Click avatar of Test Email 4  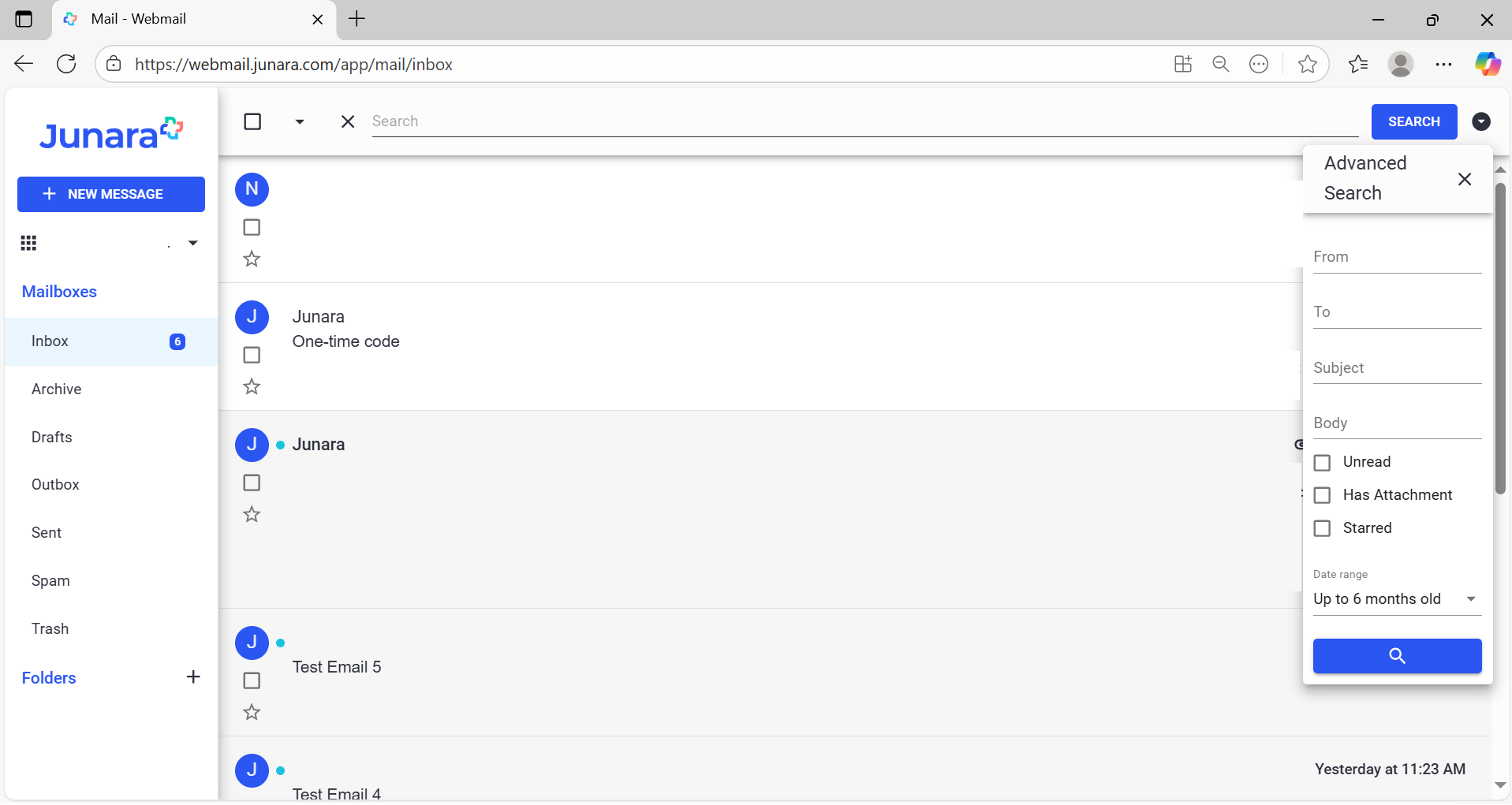[x=252, y=770]
